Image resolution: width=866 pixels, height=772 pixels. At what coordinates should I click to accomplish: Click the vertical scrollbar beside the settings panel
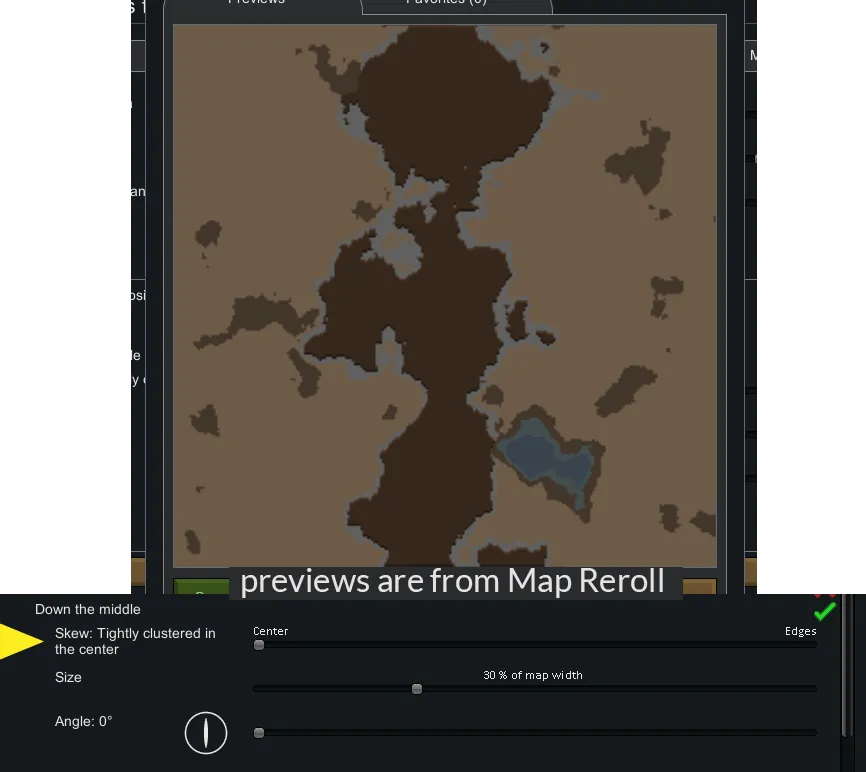[849, 680]
